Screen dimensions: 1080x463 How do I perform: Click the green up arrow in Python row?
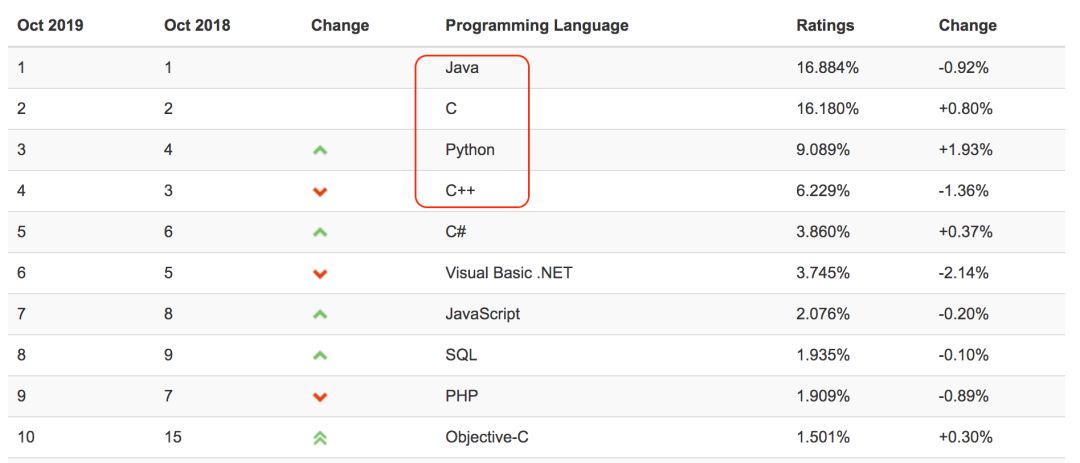320,150
